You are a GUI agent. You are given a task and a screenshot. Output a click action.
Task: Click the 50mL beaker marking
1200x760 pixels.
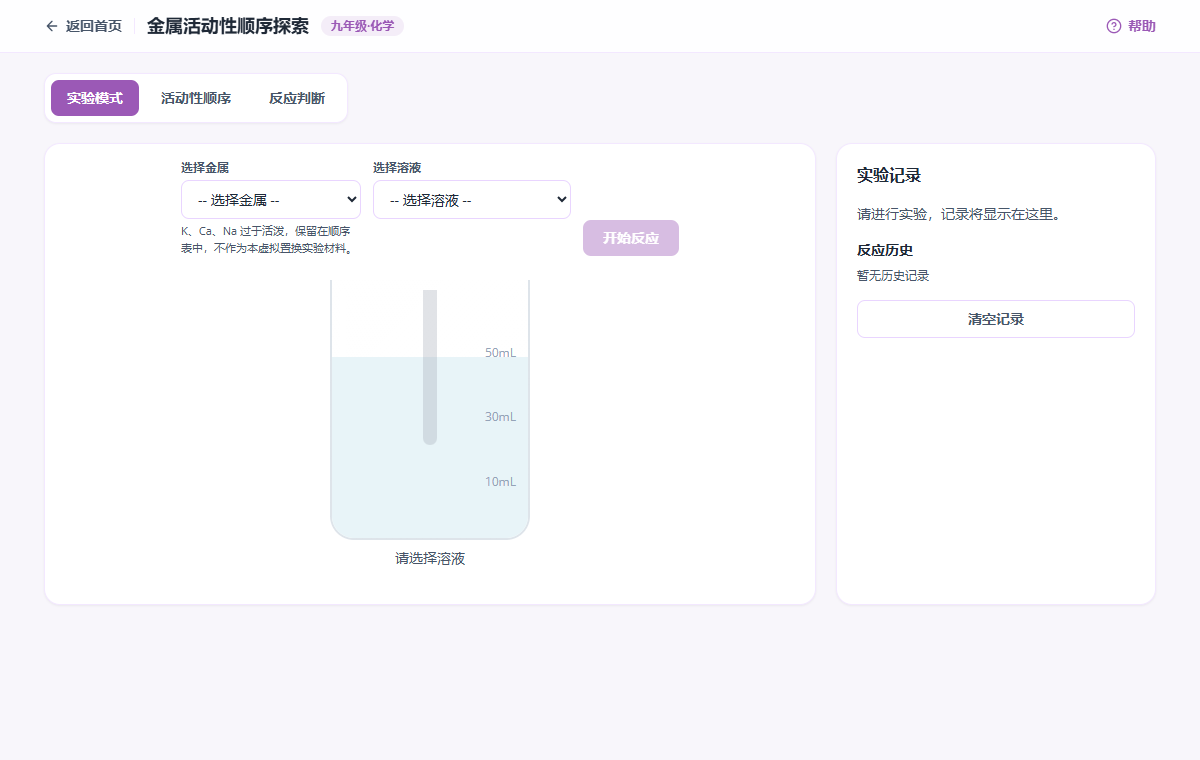click(501, 353)
